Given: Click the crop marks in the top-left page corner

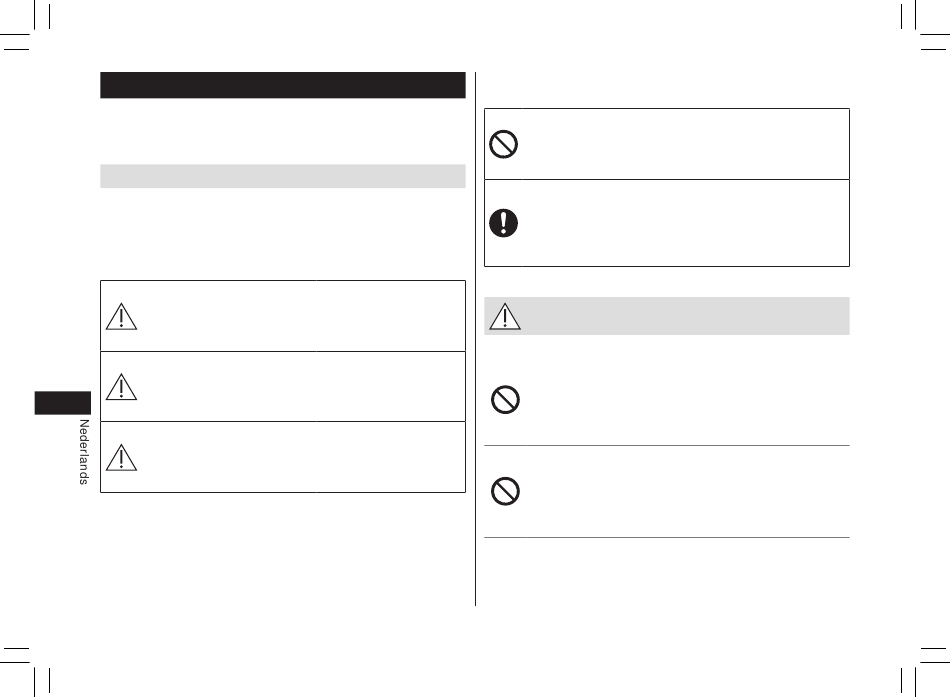Looking at the screenshot, I should (25, 25).
